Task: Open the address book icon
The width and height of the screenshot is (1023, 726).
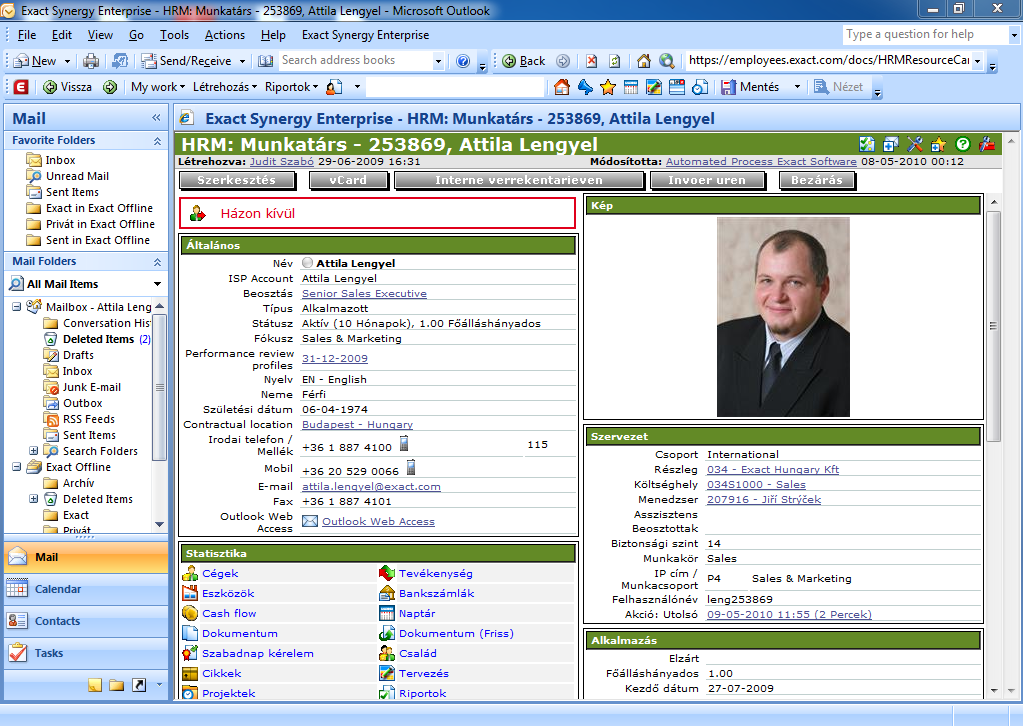Action: click(265, 61)
